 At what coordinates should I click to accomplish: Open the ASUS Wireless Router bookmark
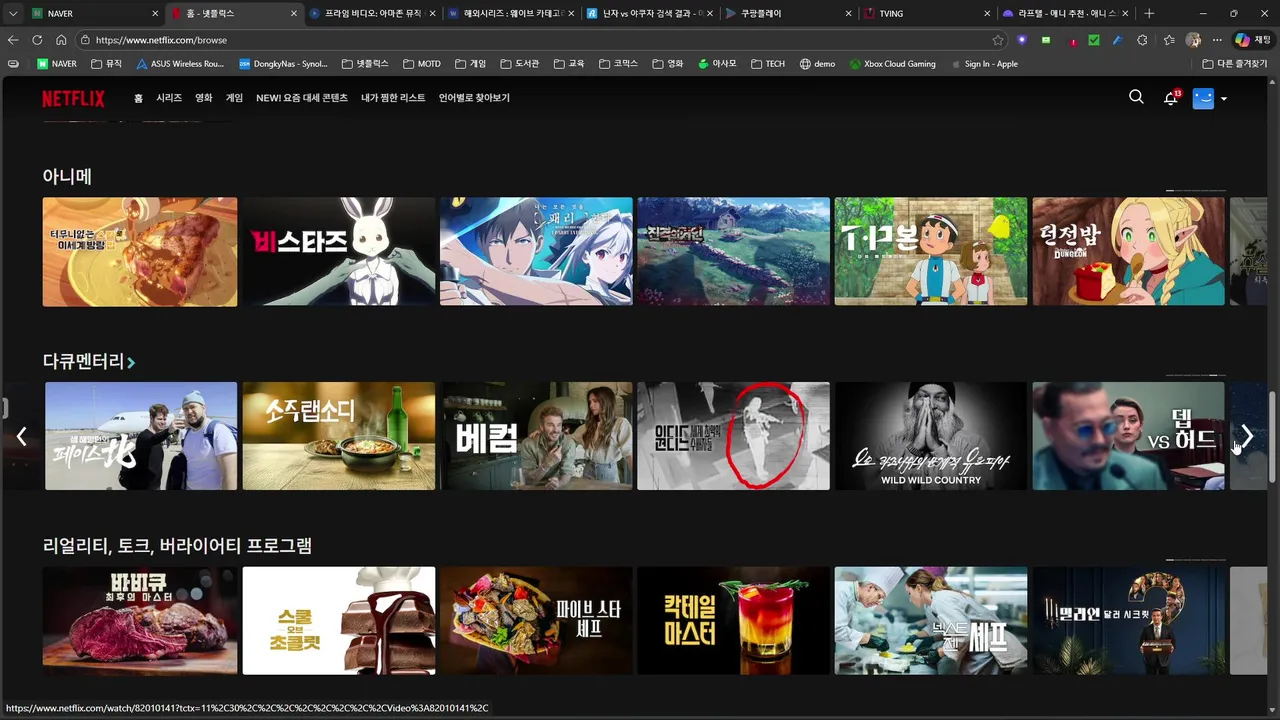pos(180,64)
